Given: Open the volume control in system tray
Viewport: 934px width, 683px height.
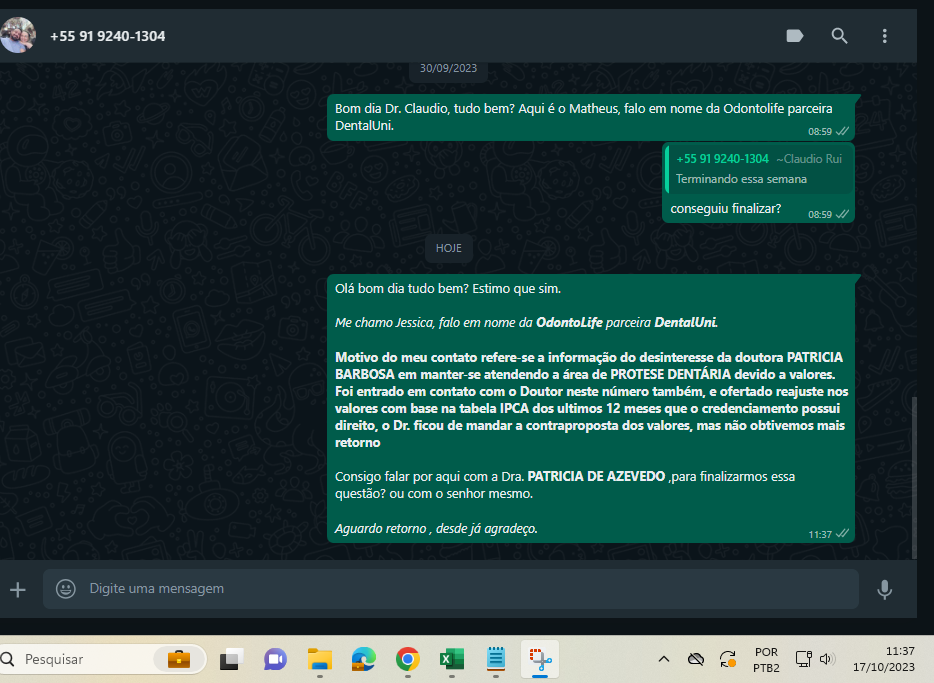Looking at the screenshot, I should (x=827, y=659).
